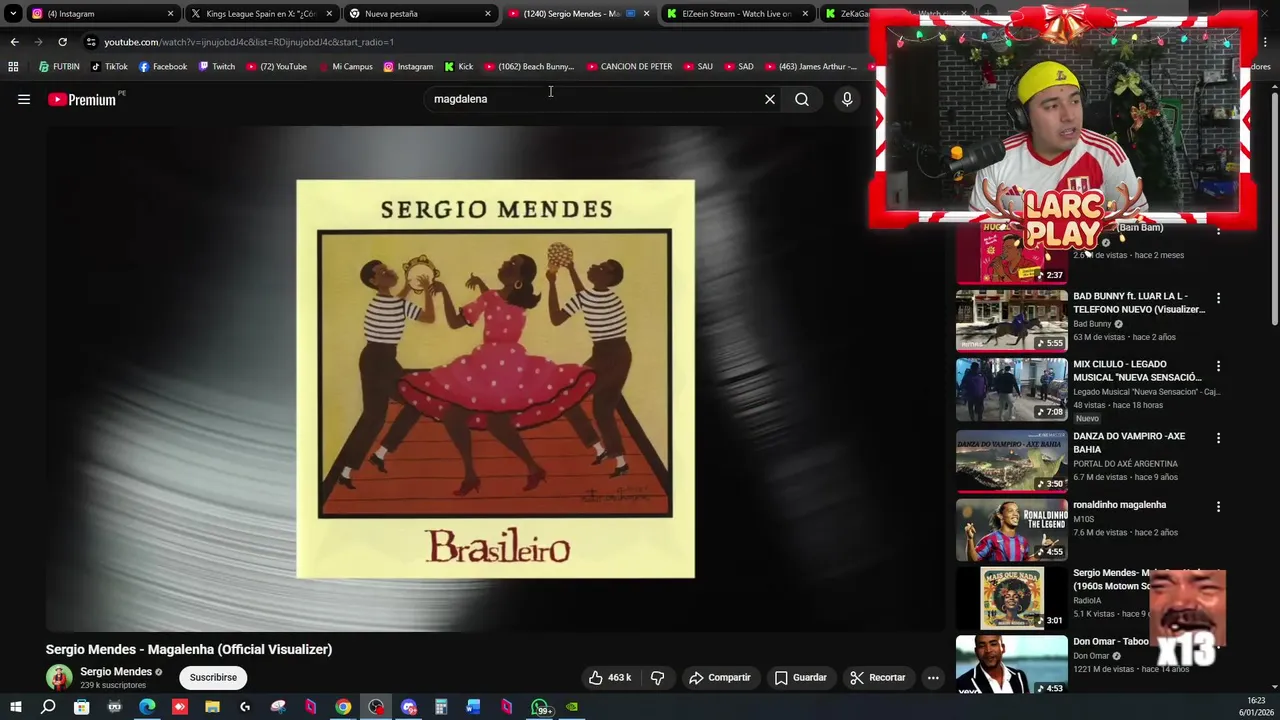Reload the page with refresh icon
Screen dimensions: 1280x720
pos(62,42)
